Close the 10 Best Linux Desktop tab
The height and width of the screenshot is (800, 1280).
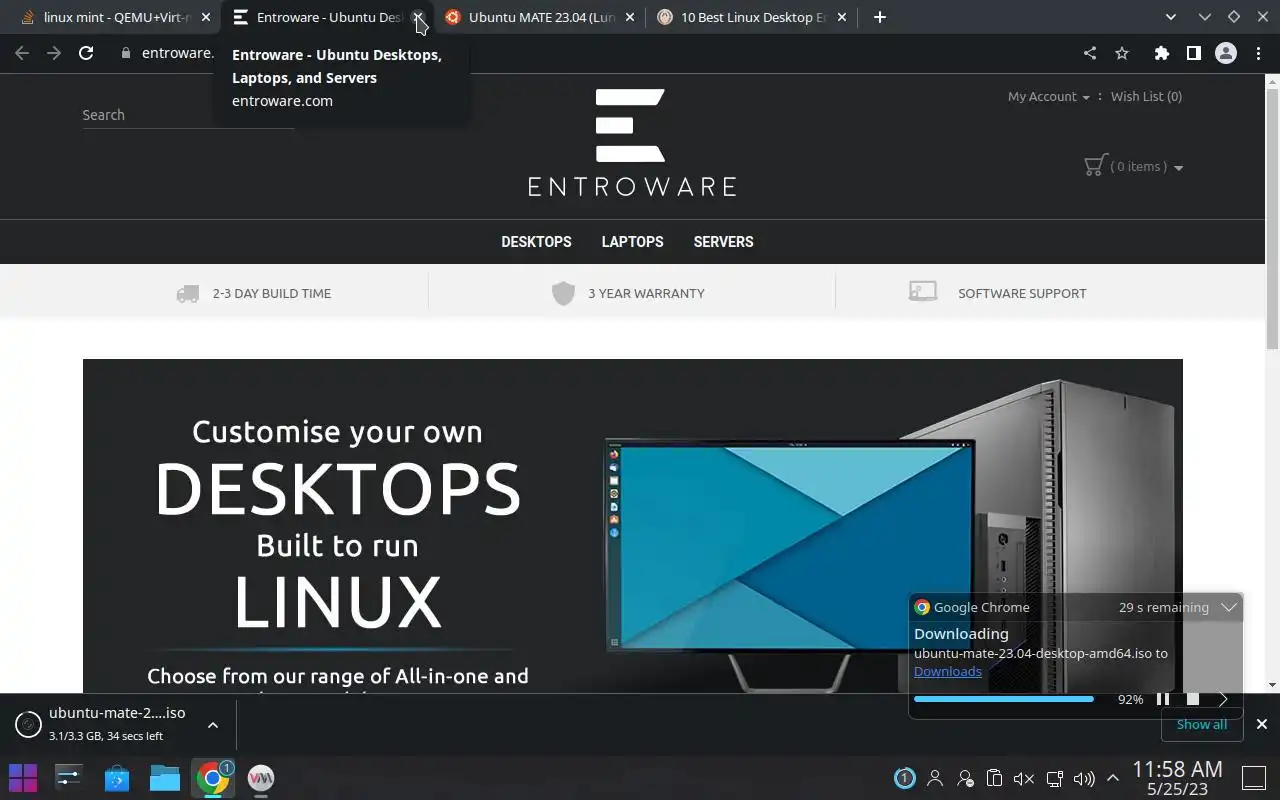[x=841, y=17]
